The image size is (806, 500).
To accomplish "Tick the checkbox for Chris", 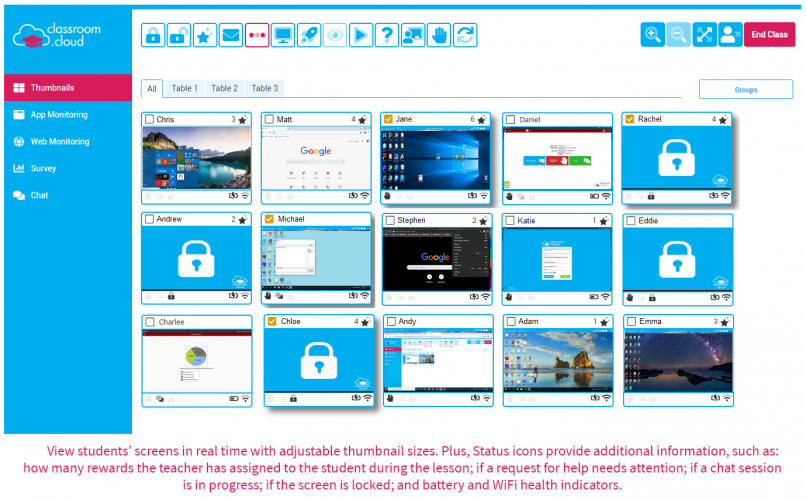I will coord(149,119).
